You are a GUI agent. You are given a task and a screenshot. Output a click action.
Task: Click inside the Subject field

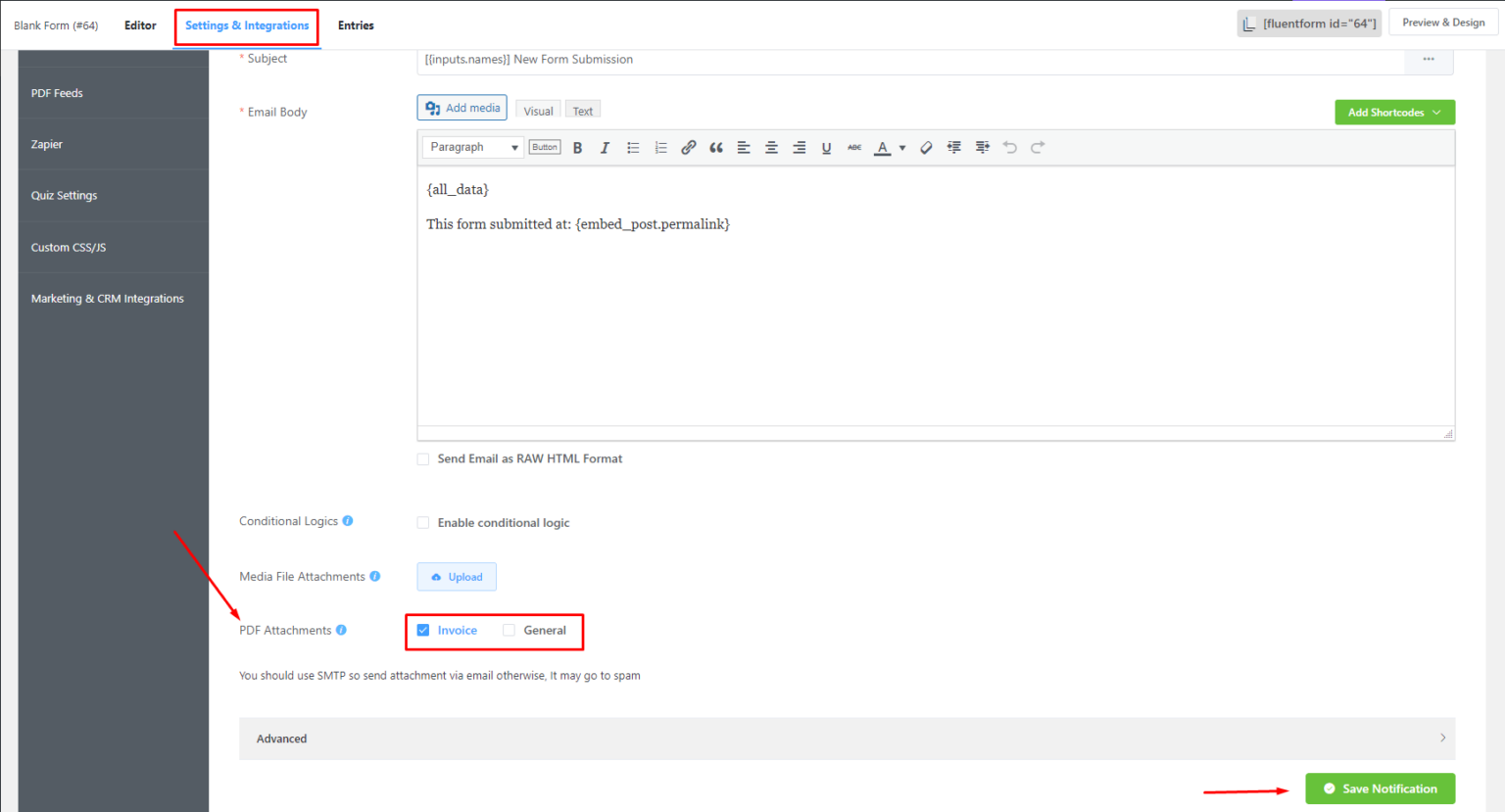[784, 59]
